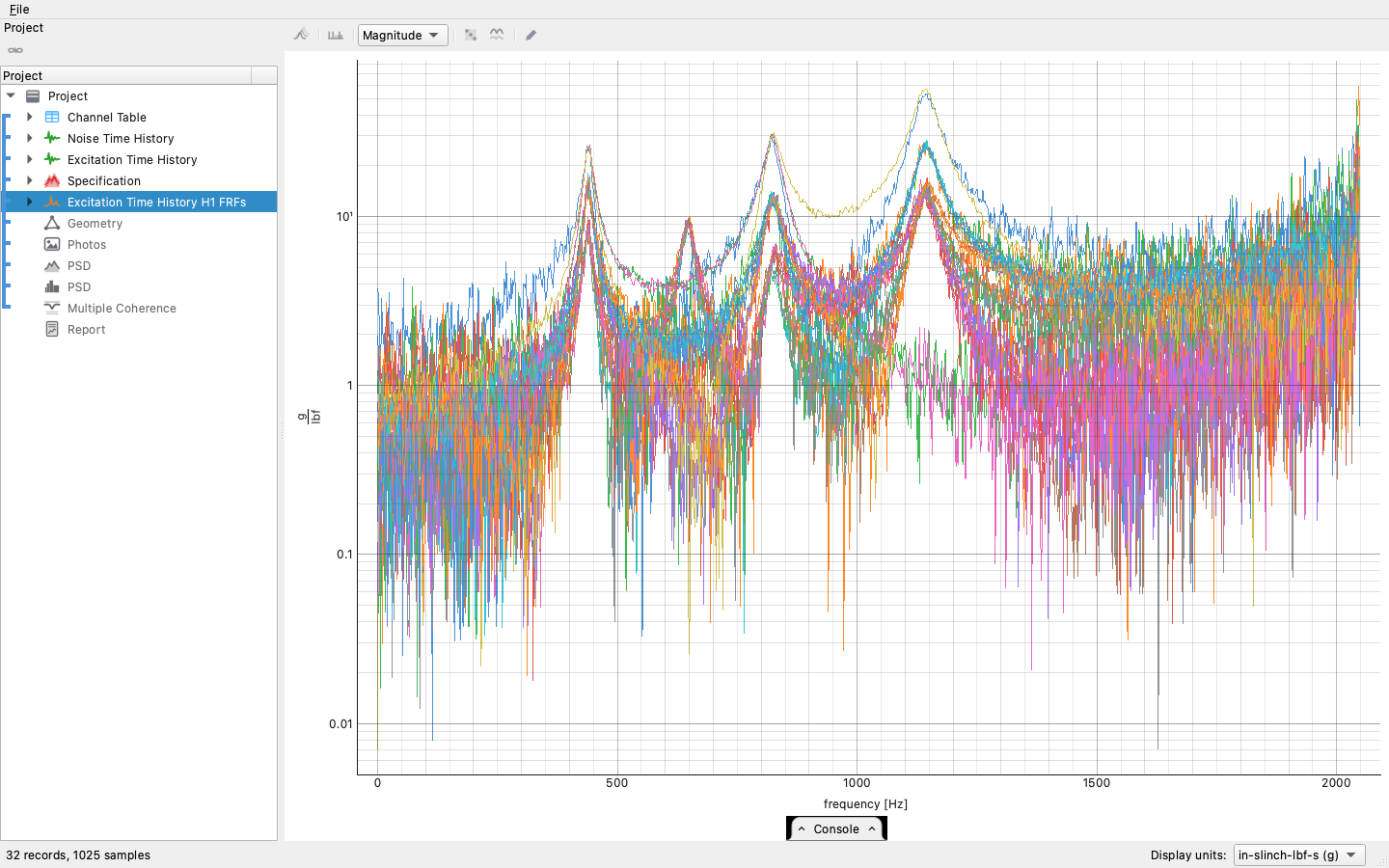This screenshot has width=1389, height=868.
Task: Click the 0.01 y-axis tick label
Action: 340,723
